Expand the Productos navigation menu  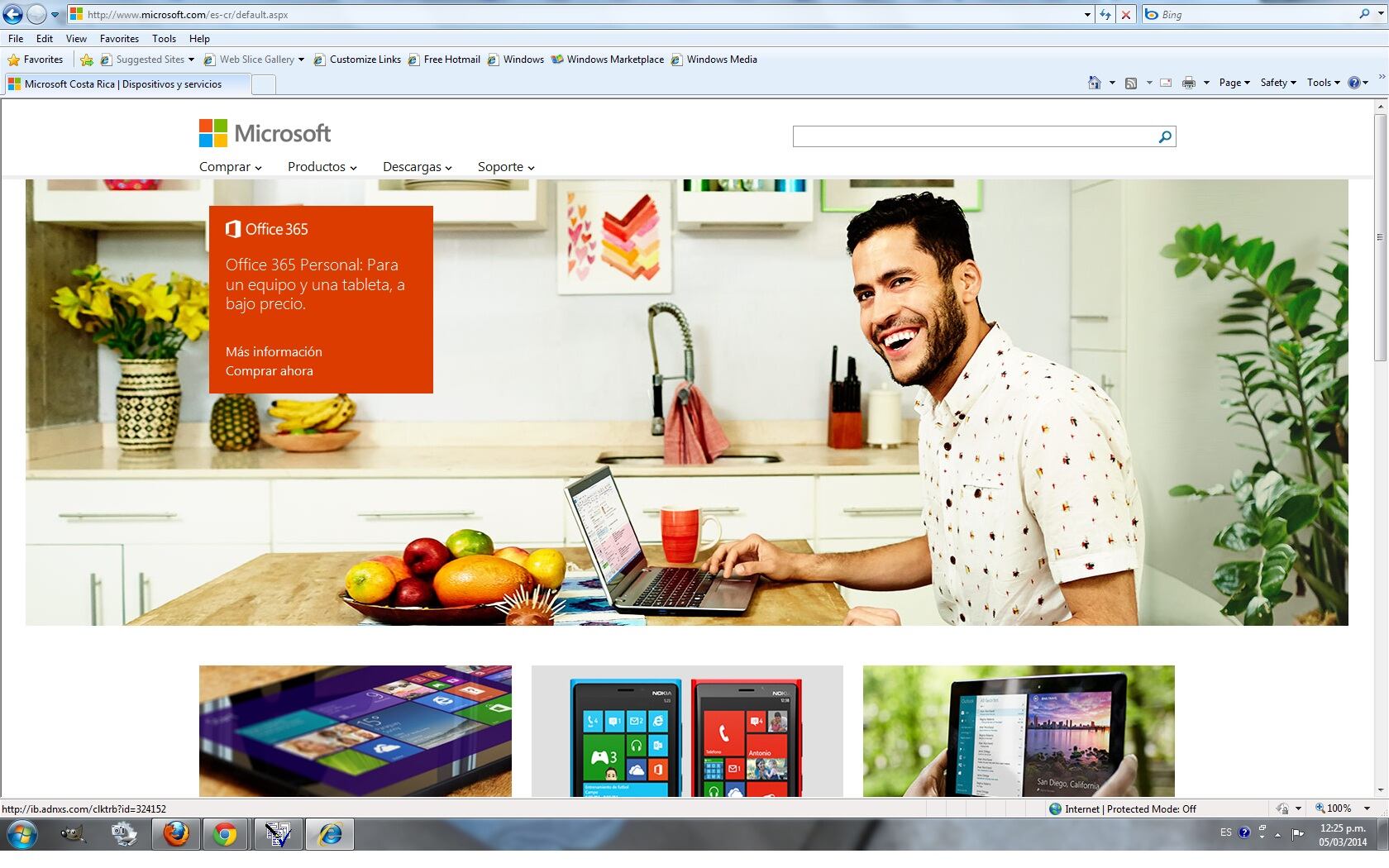[322, 167]
